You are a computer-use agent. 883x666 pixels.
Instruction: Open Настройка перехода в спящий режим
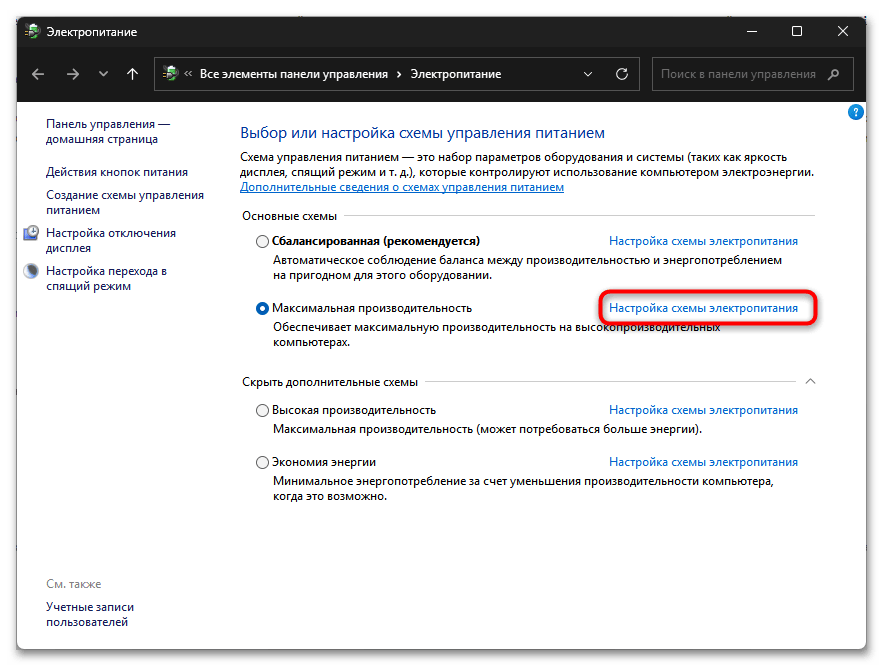click(x=106, y=278)
